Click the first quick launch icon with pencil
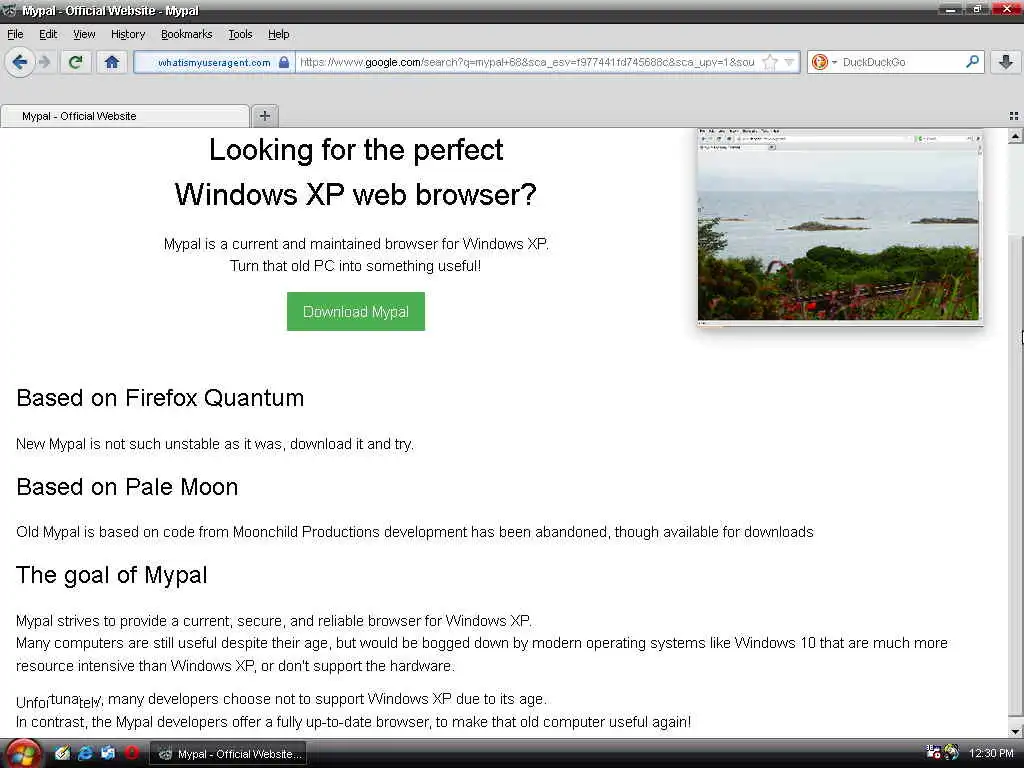The height and width of the screenshot is (768, 1024). [x=62, y=753]
